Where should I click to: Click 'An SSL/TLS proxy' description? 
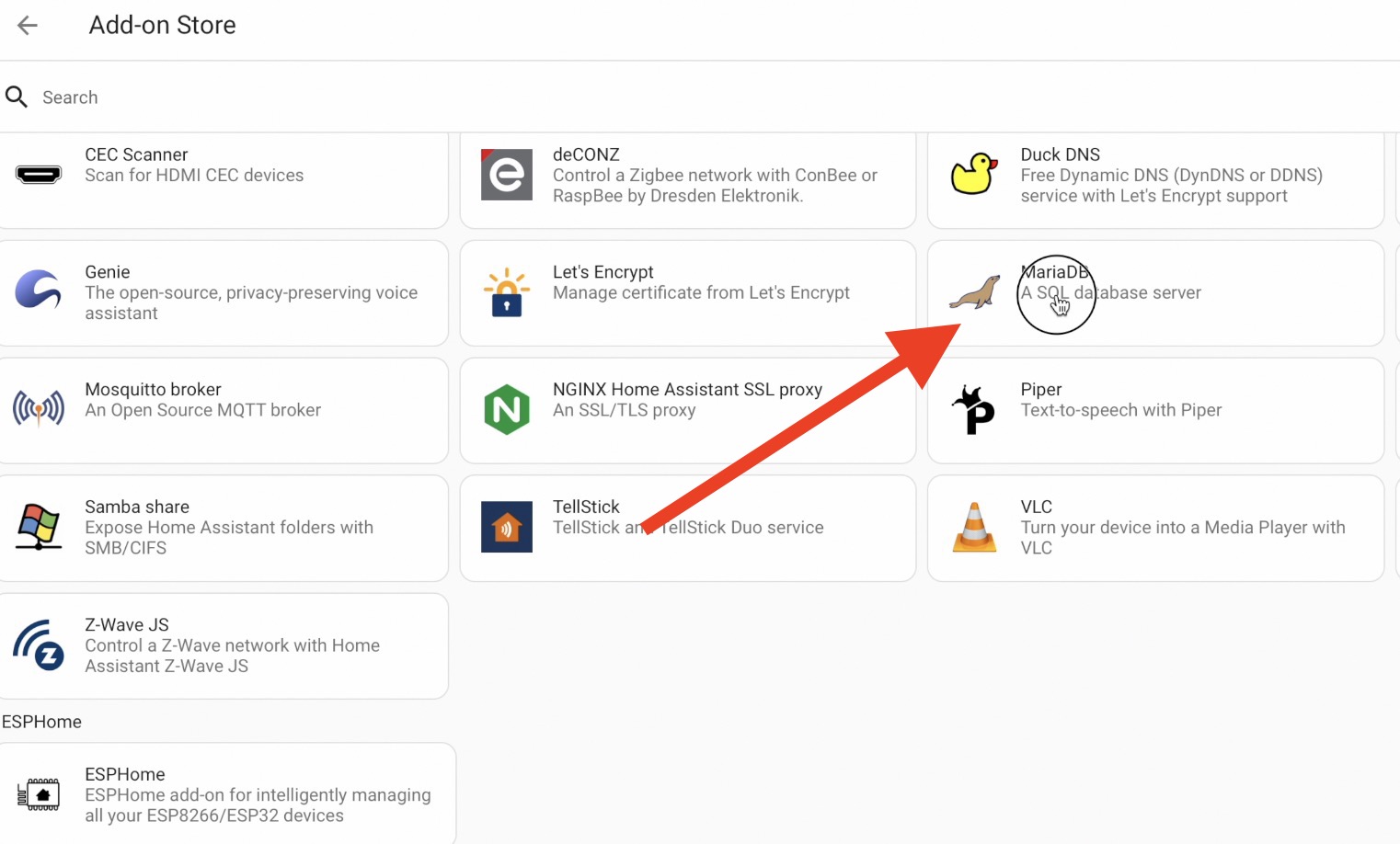(x=624, y=410)
